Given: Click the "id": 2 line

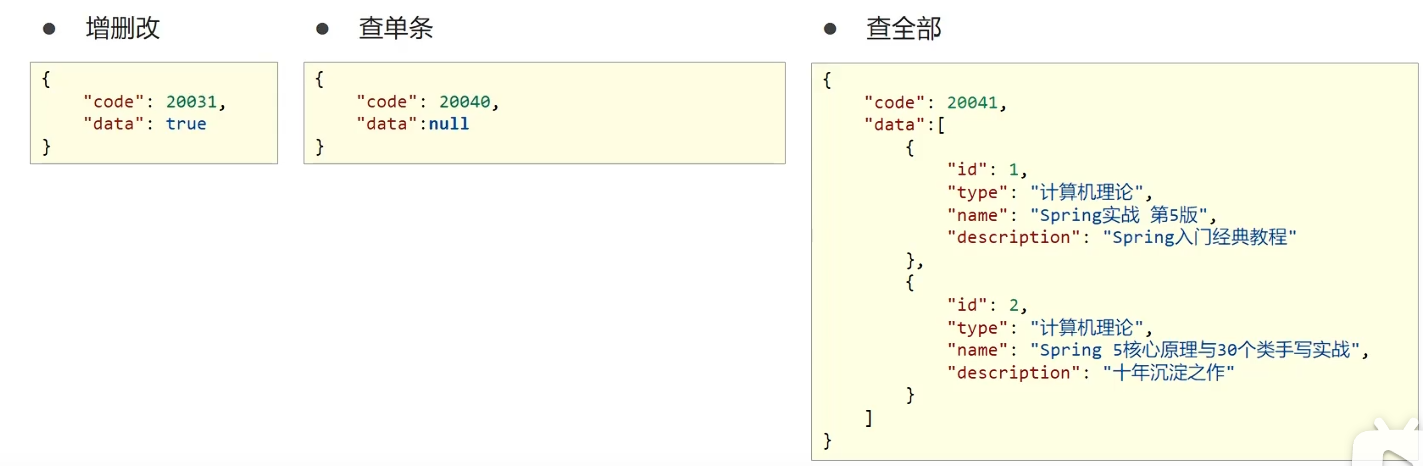Looking at the screenshot, I should click(987, 305).
